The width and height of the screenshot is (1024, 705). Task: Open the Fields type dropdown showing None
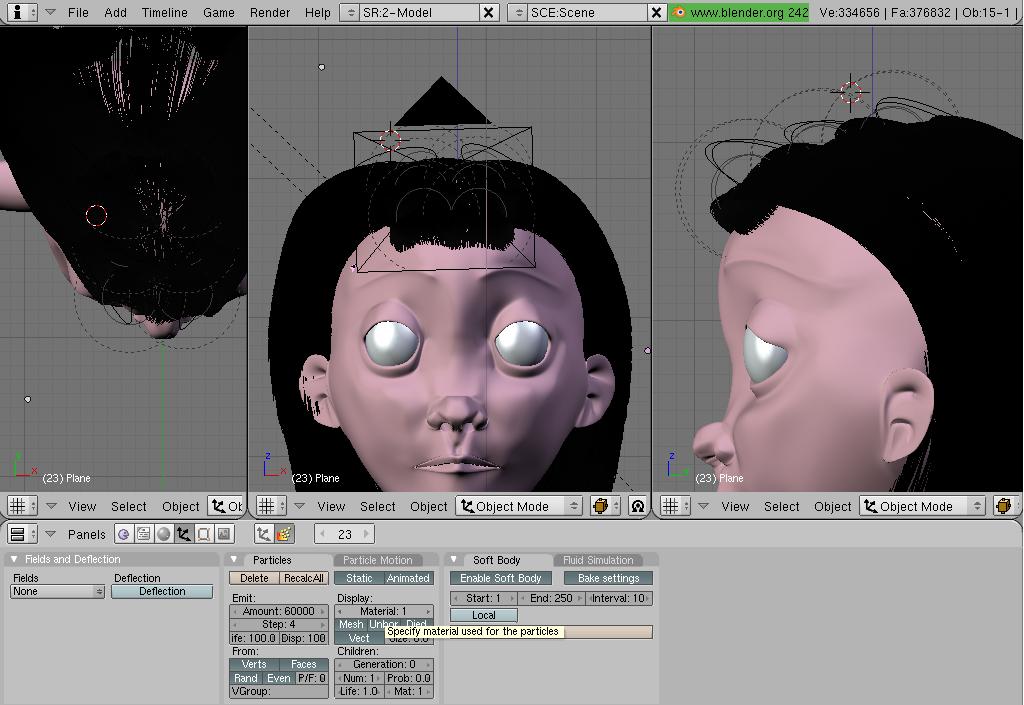[57, 591]
